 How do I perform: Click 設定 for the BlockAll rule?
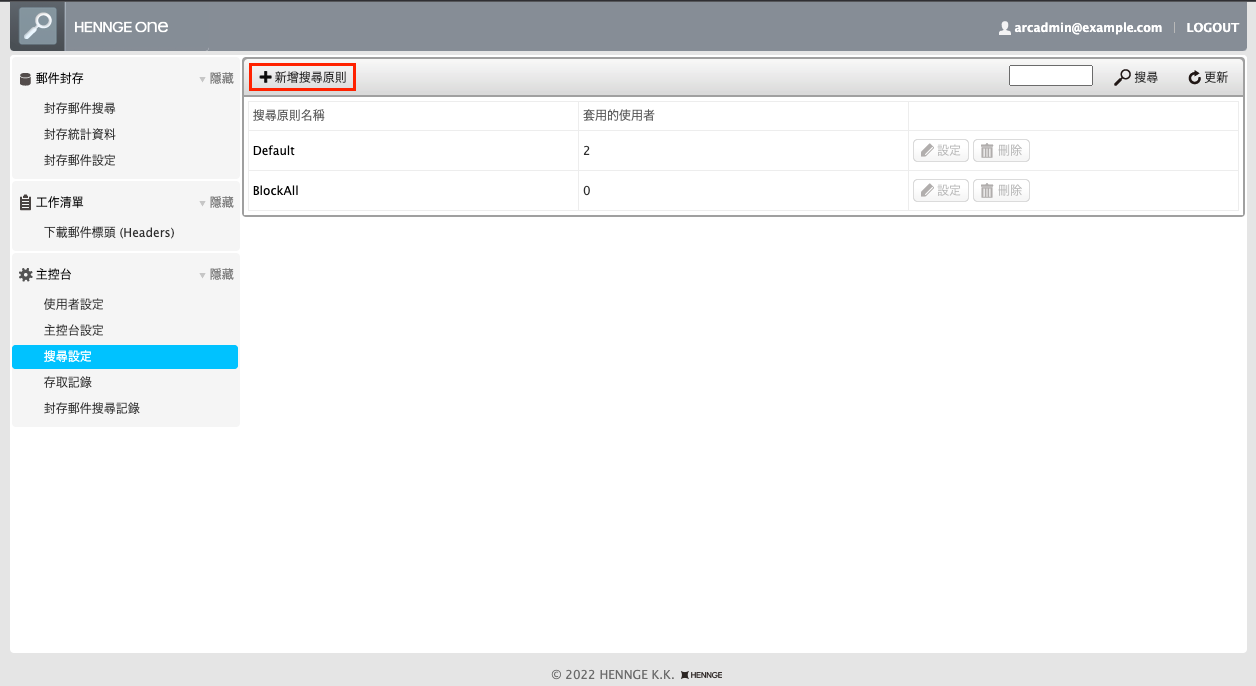pyautogui.click(x=940, y=191)
